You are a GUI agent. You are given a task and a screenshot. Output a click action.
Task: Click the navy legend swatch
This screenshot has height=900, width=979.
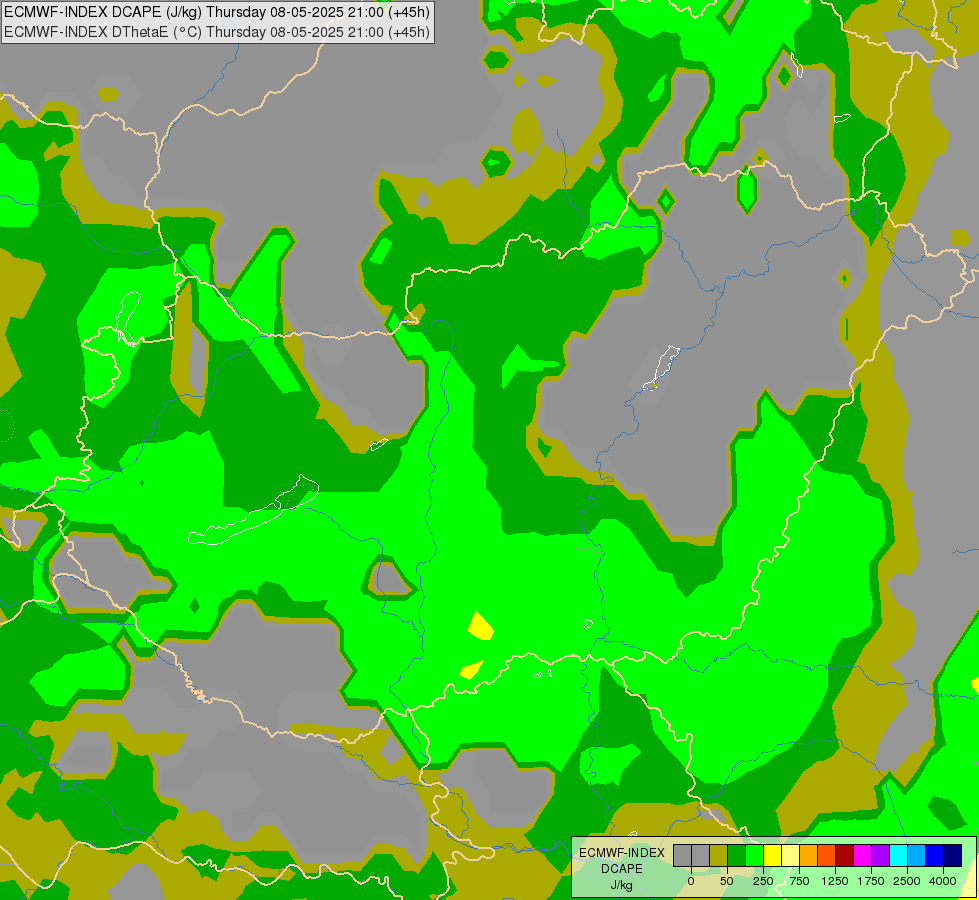pyautogui.click(x=953, y=856)
